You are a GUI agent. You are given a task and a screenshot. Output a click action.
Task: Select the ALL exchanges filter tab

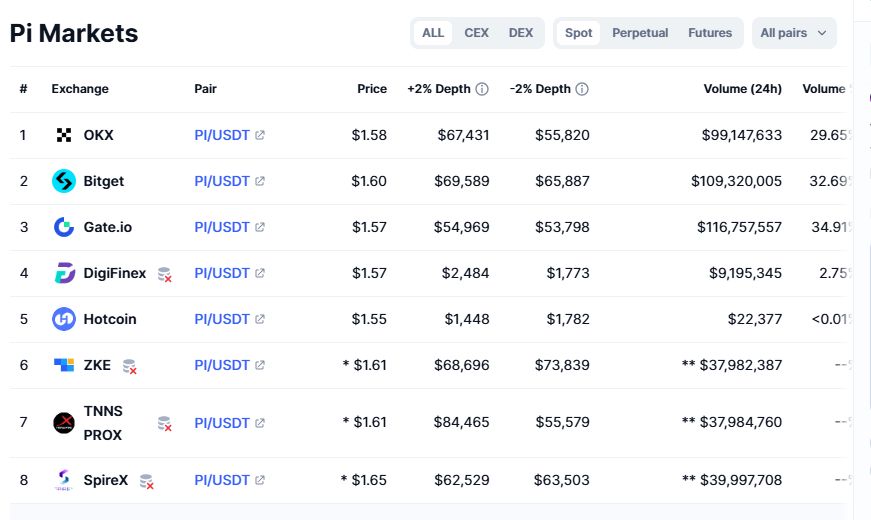point(433,33)
